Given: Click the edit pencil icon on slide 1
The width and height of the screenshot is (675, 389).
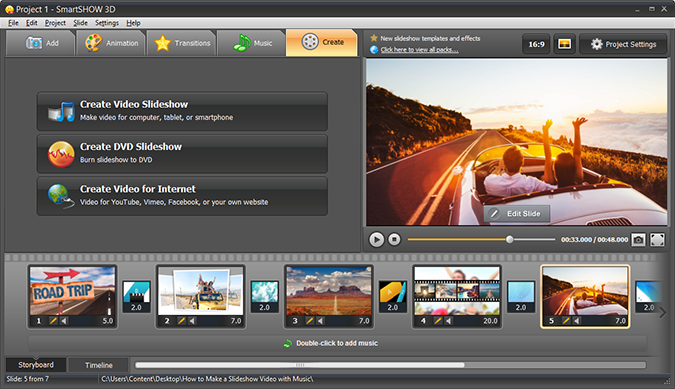Looking at the screenshot, I should tap(53, 321).
